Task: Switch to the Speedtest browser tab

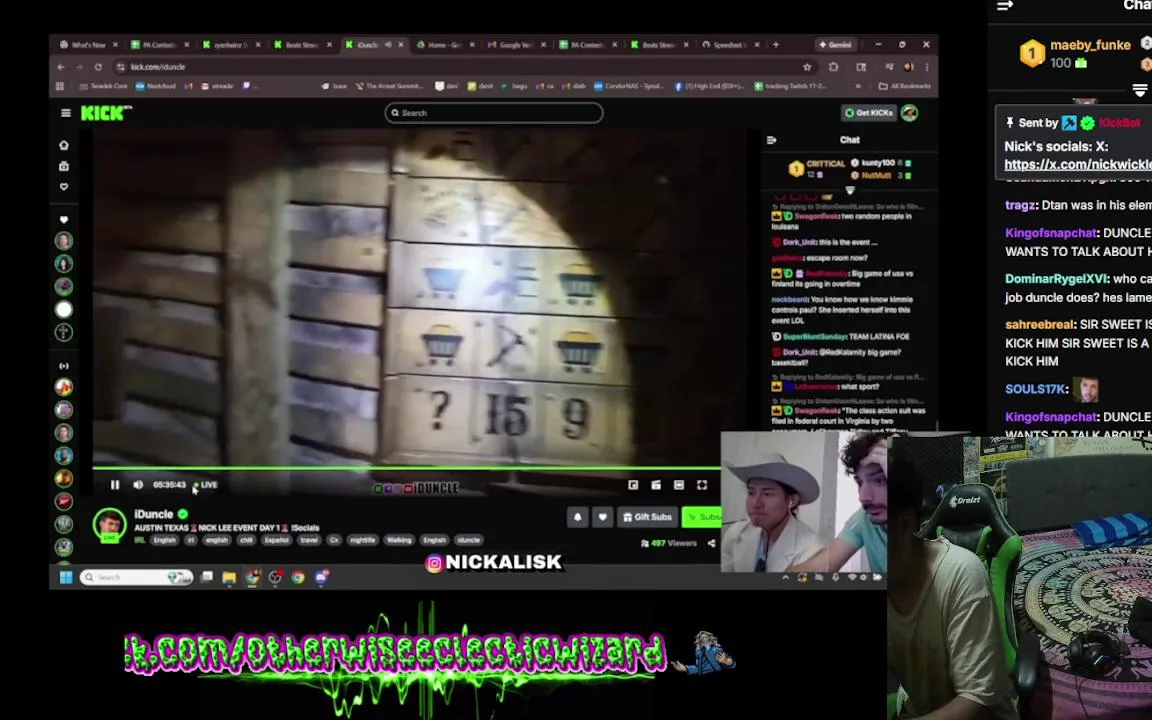Action: (x=729, y=45)
